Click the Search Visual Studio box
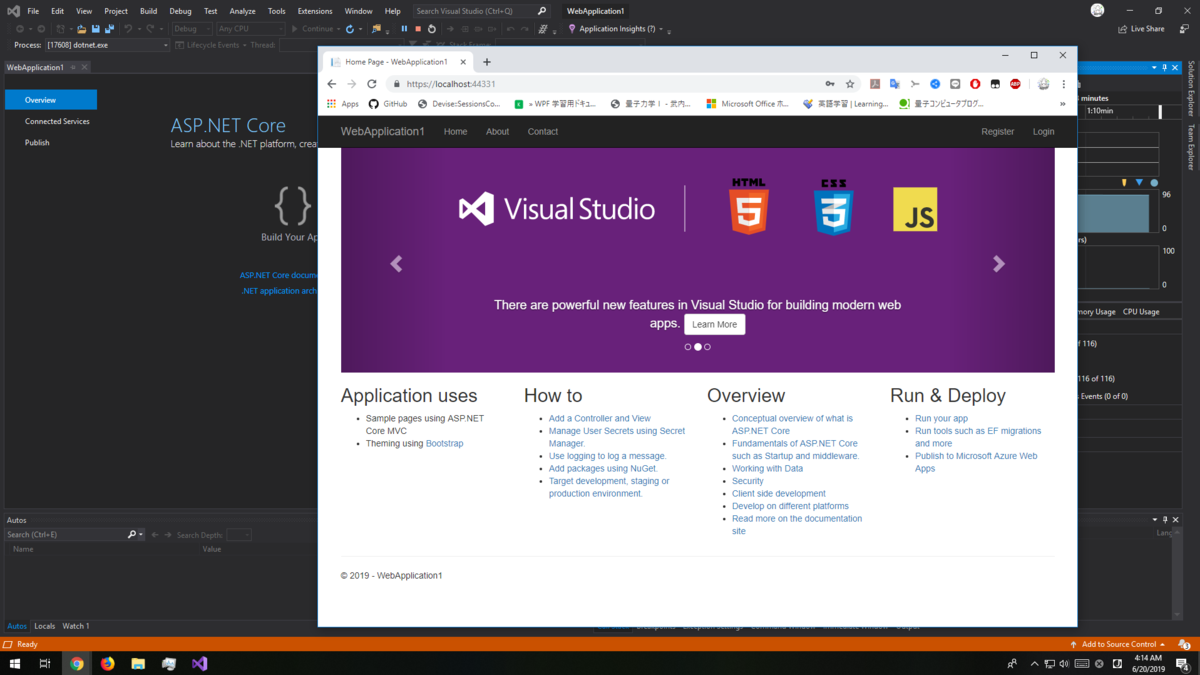The width and height of the screenshot is (1200, 675). coord(481,11)
